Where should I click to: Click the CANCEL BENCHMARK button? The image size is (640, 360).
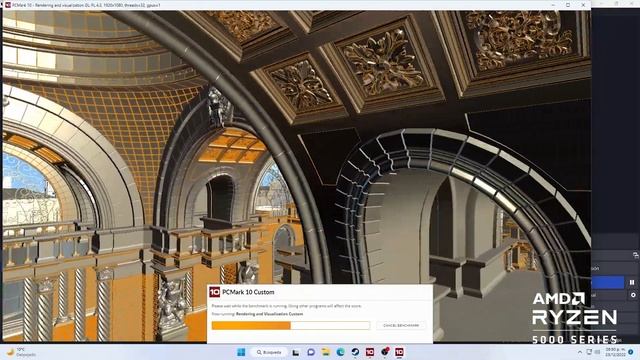coord(401,325)
